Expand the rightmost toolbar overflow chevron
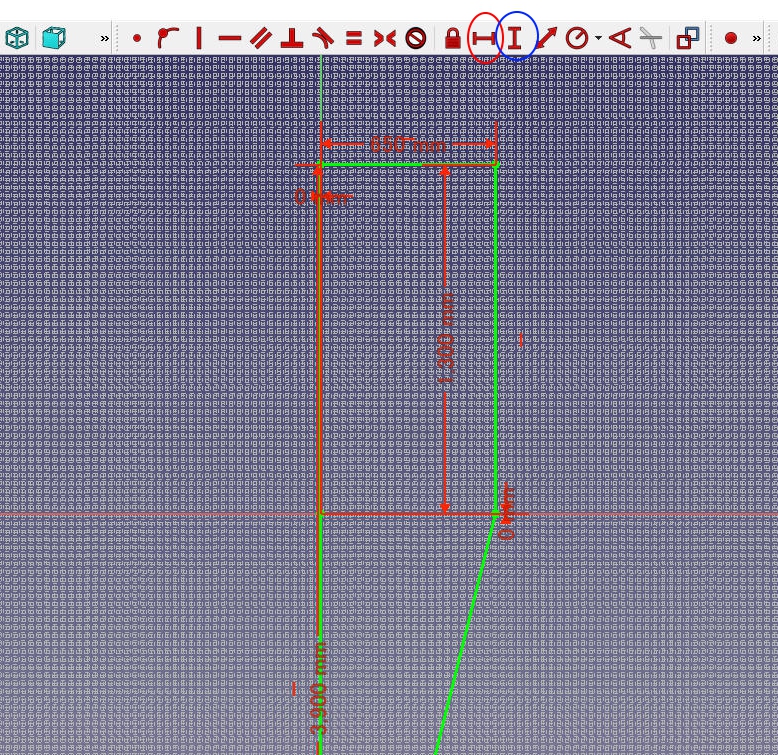Viewport: 778px width, 755px height. tap(757, 38)
